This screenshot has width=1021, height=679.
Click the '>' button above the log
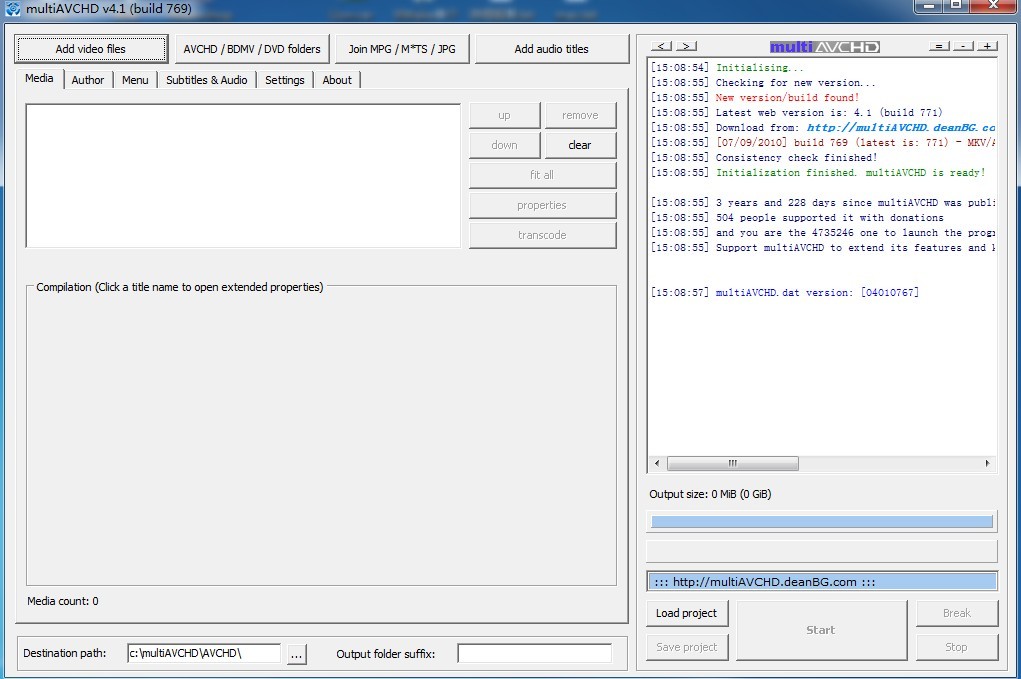point(686,47)
